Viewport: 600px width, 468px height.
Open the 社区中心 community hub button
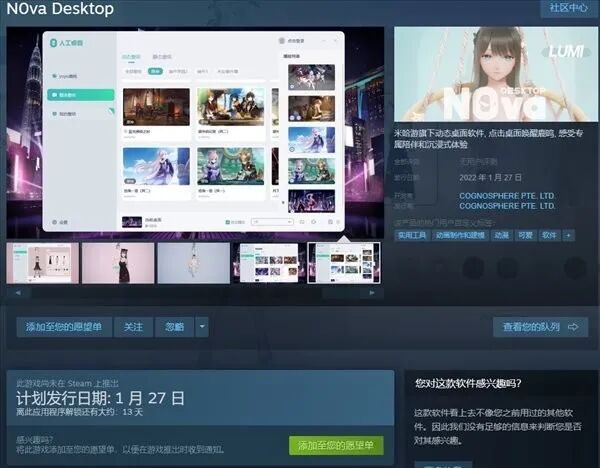coord(569,8)
